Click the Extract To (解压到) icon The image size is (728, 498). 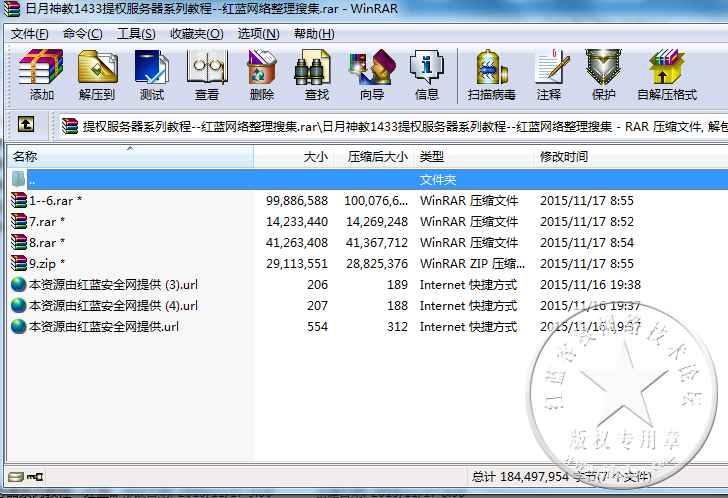97,74
